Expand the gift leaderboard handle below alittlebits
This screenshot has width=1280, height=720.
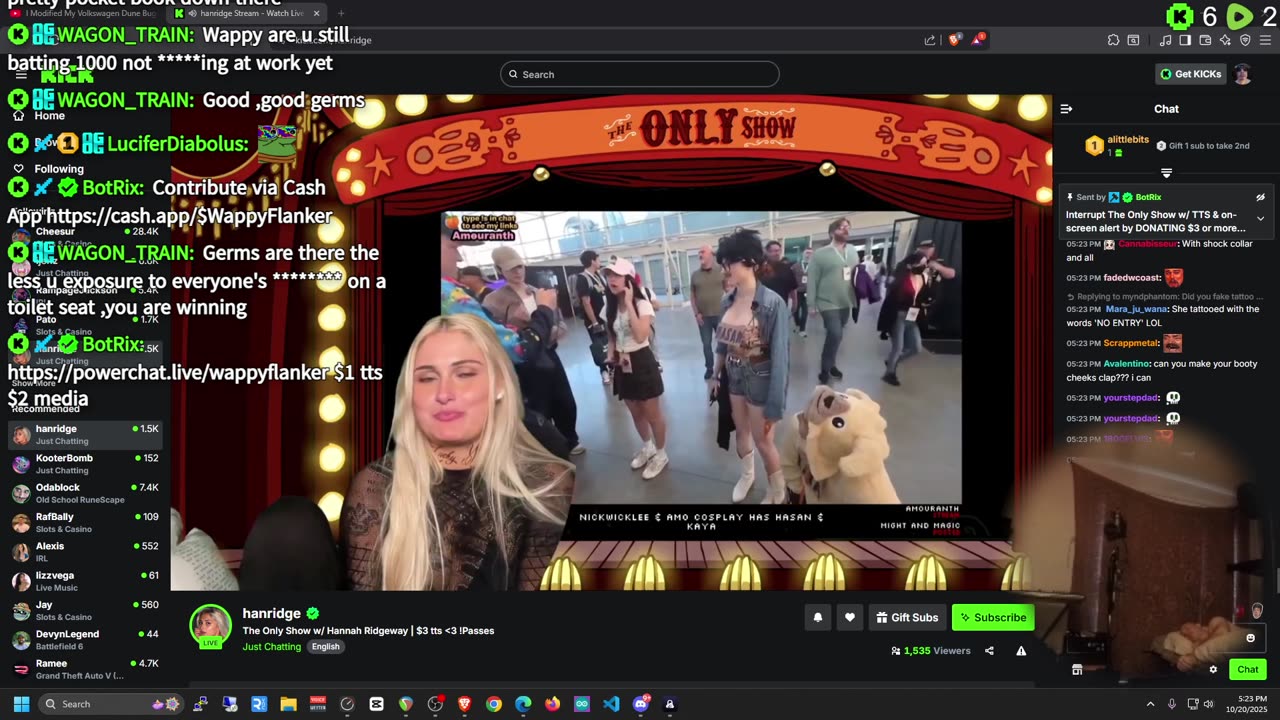click(x=1166, y=173)
